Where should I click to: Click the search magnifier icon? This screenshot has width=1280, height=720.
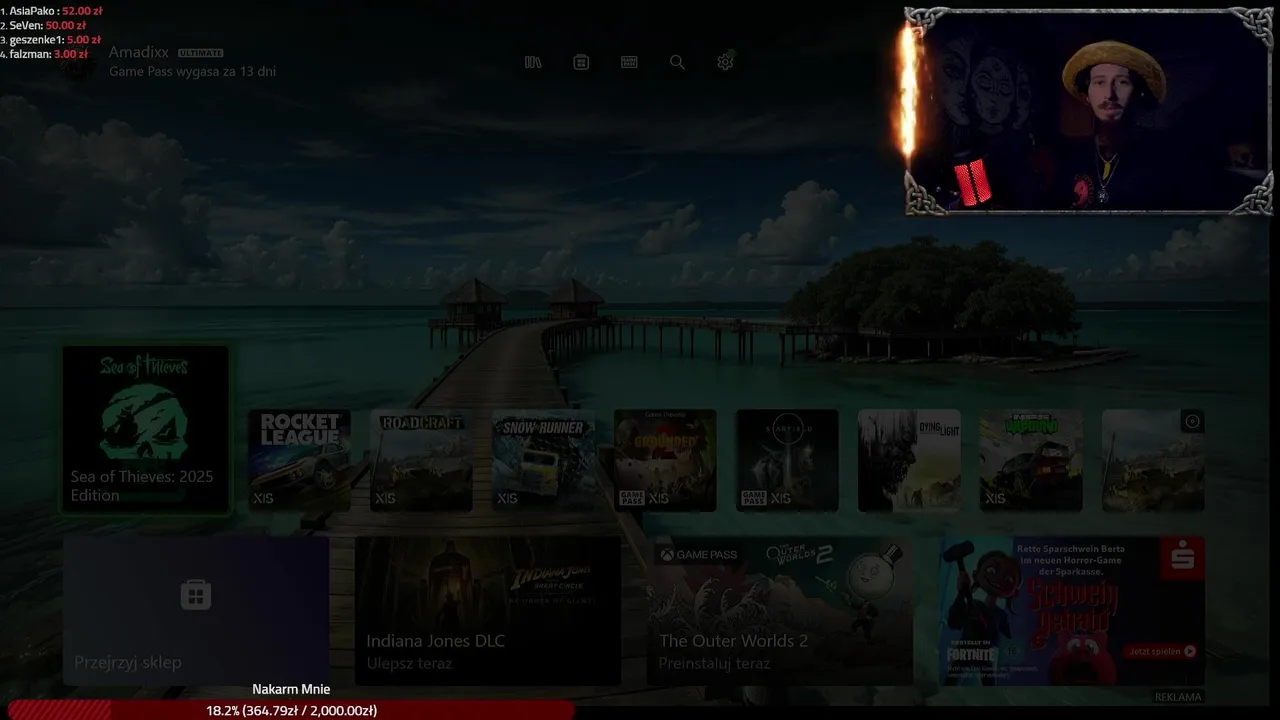pyautogui.click(x=677, y=62)
